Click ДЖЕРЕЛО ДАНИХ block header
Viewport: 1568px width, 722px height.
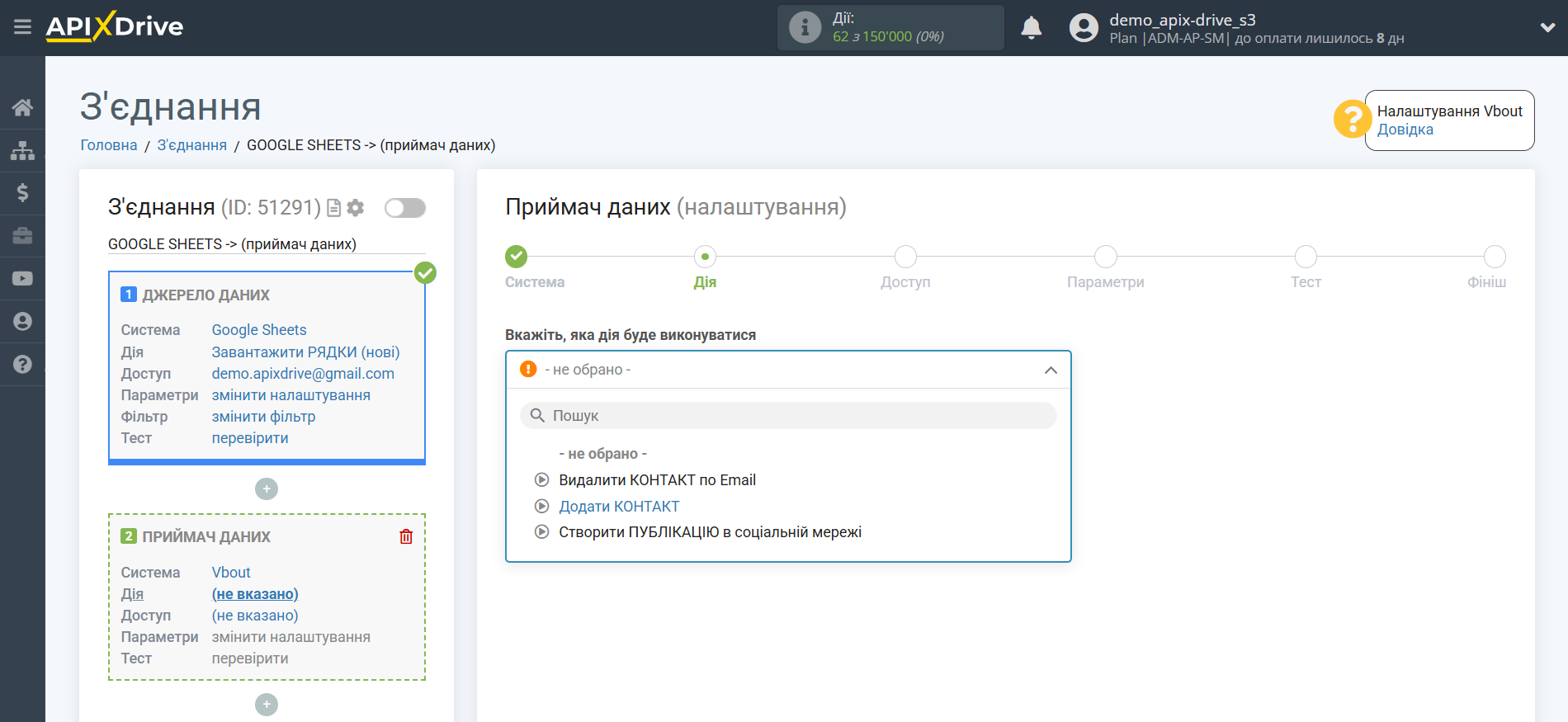205,295
